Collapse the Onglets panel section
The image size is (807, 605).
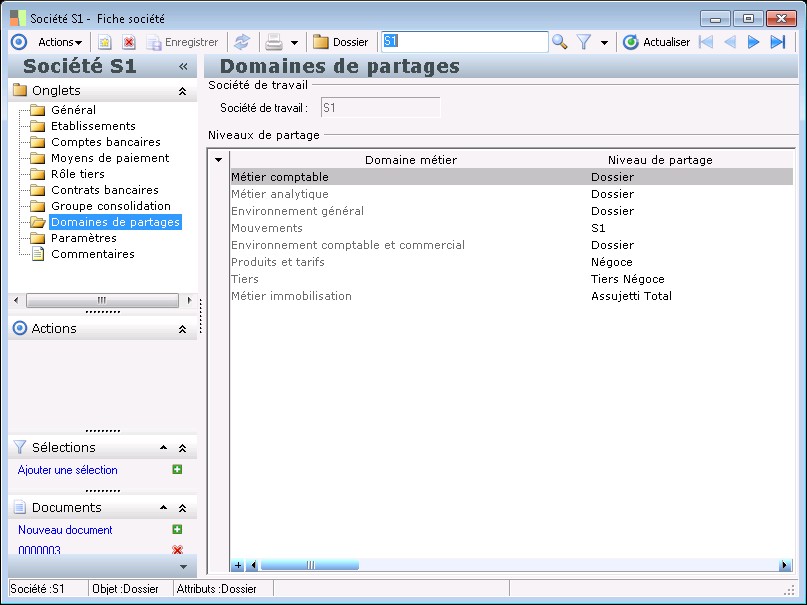tap(182, 91)
